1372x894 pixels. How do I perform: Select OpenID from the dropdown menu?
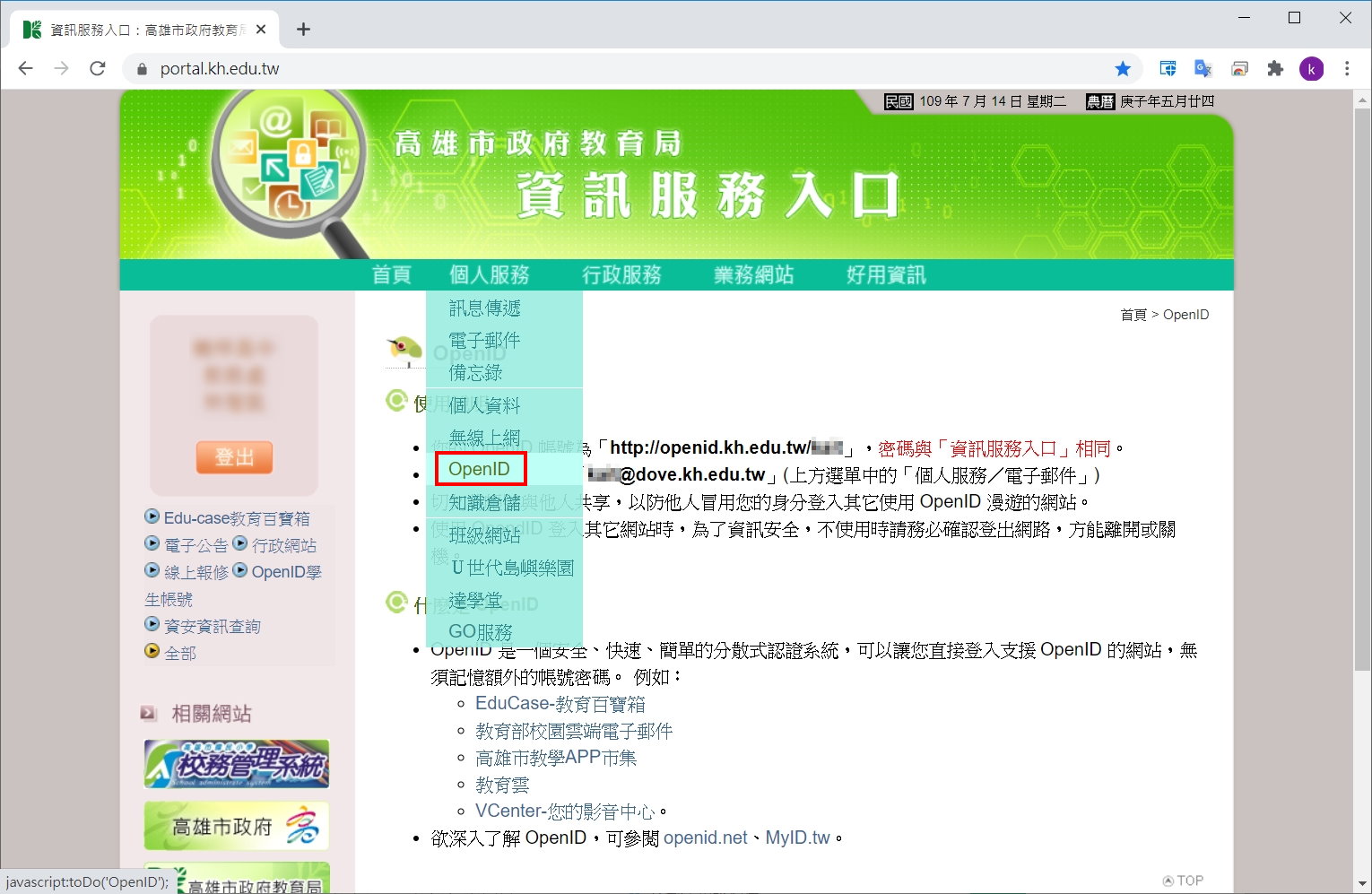tap(479, 468)
